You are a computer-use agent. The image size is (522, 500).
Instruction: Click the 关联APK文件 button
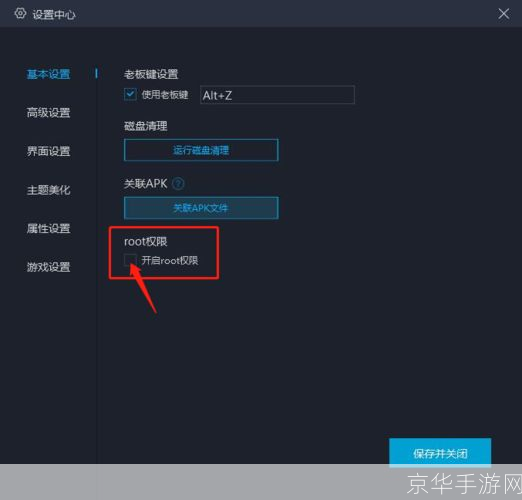coord(201,208)
